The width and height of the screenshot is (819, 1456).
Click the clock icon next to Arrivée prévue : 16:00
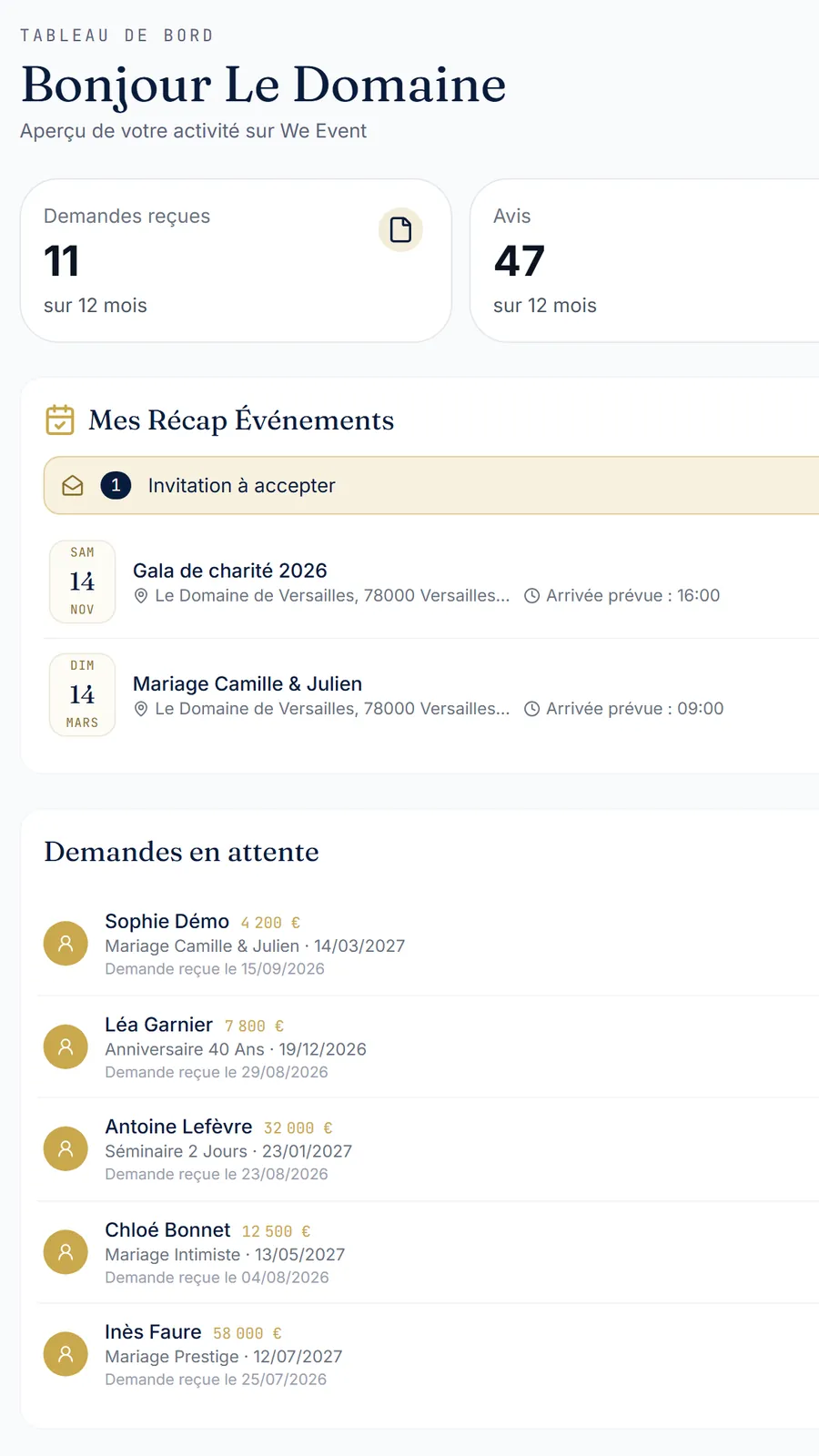click(532, 596)
